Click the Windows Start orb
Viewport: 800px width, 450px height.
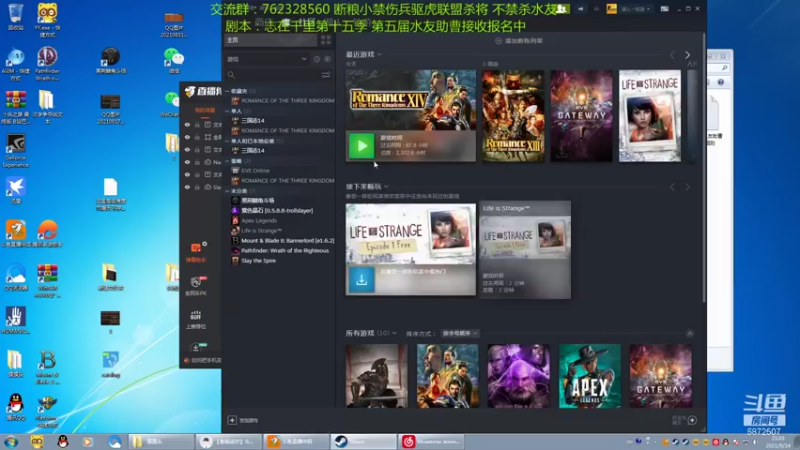11,441
